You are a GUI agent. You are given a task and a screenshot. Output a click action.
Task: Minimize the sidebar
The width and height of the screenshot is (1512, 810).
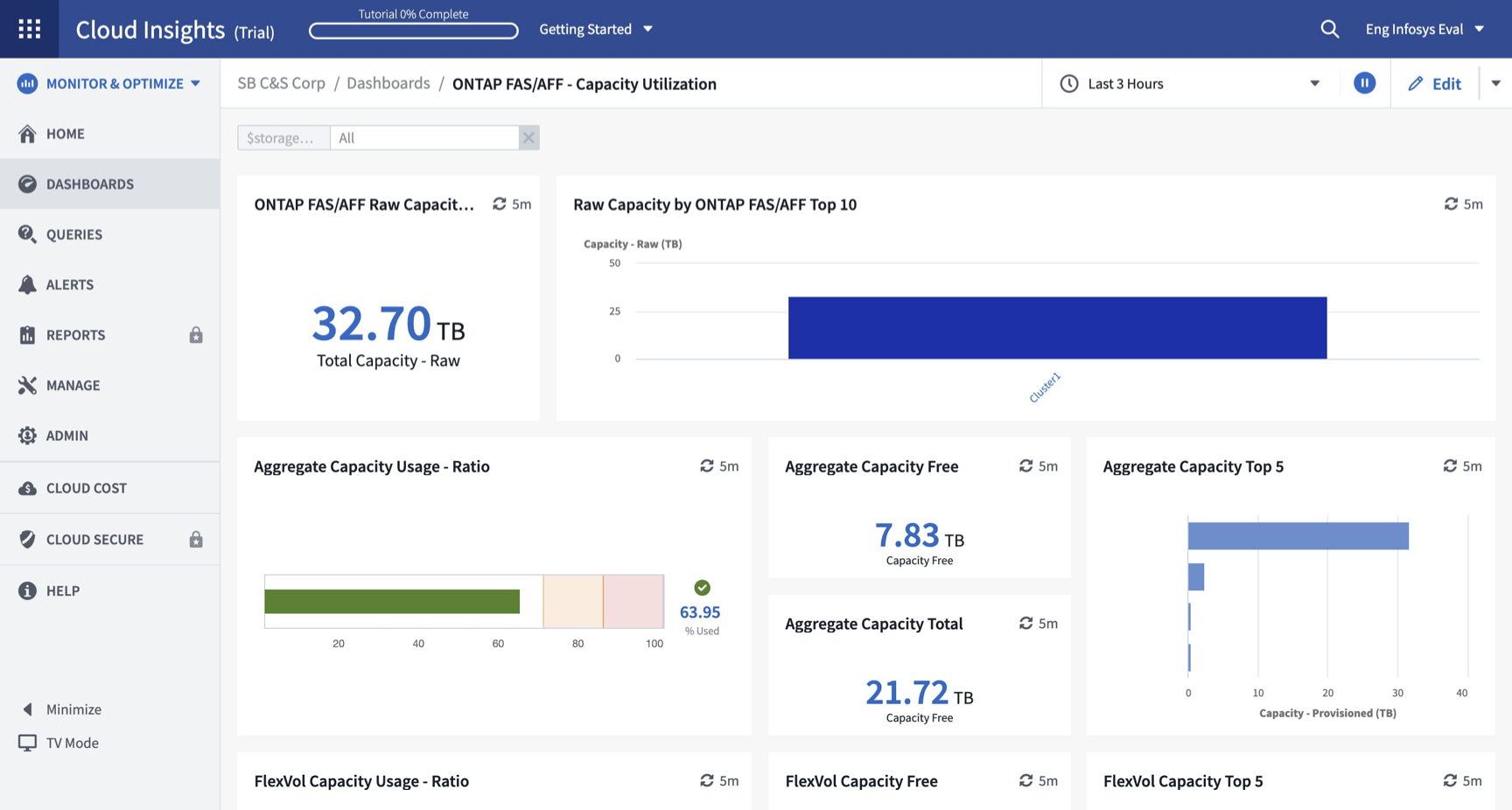click(x=61, y=709)
